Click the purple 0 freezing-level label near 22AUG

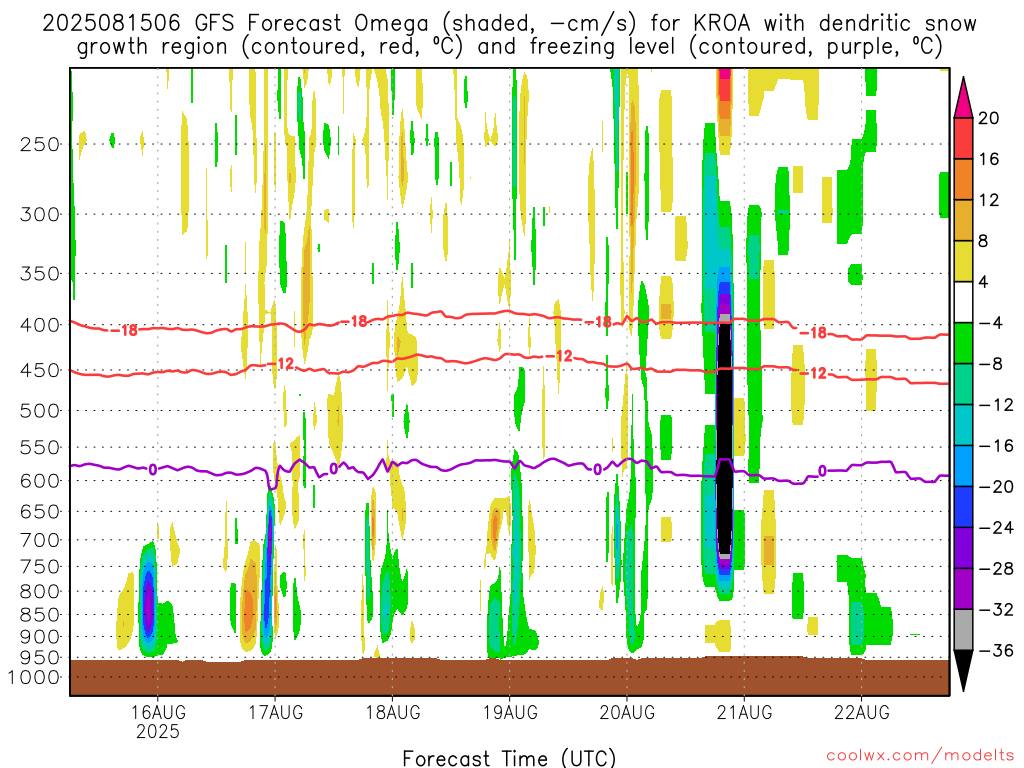(x=822, y=471)
